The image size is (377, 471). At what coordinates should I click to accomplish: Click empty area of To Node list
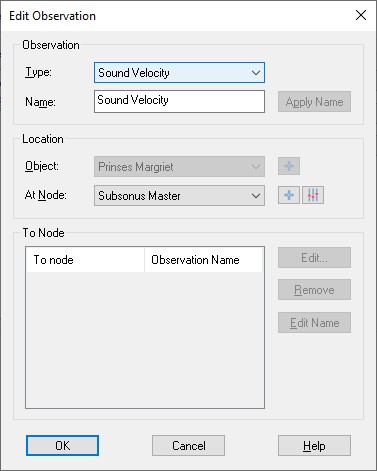click(x=145, y=339)
